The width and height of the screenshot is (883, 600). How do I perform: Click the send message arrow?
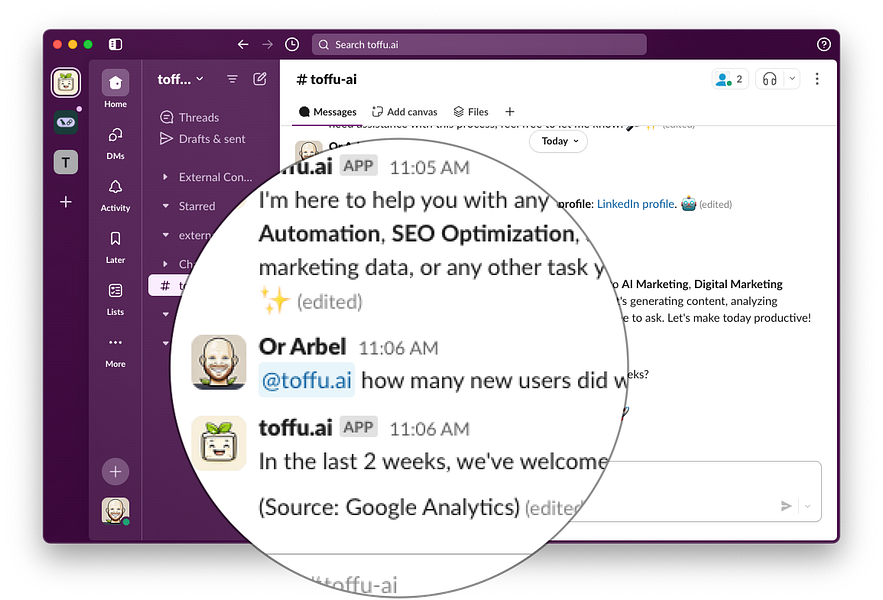tap(786, 506)
